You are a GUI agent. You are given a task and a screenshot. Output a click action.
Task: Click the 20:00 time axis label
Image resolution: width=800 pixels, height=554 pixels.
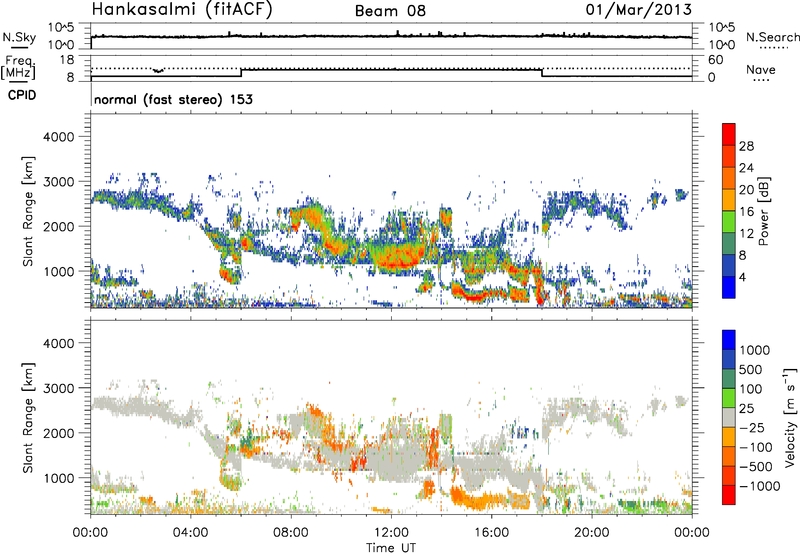592,533
